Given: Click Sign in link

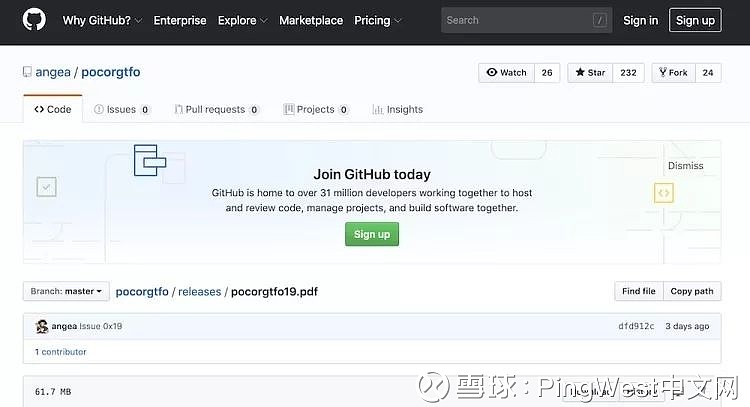Looking at the screenshot, I should (x=640, y=21).
